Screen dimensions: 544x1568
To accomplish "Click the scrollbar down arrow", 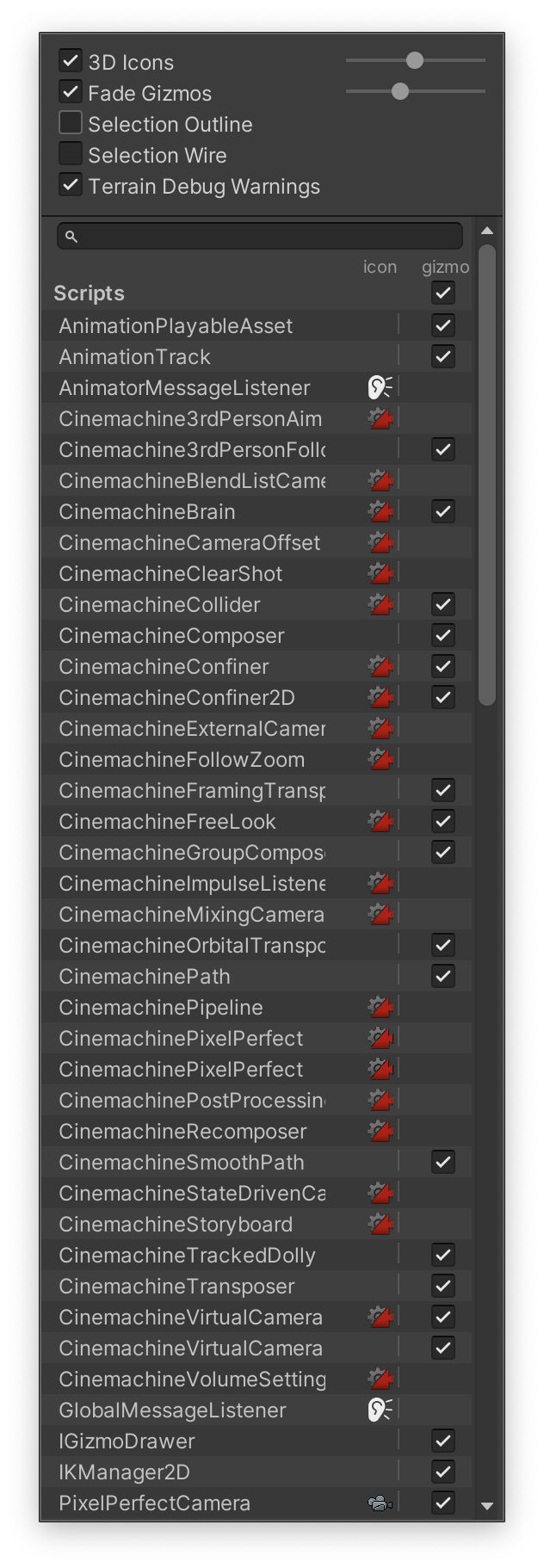I will tap(487, 1506).
